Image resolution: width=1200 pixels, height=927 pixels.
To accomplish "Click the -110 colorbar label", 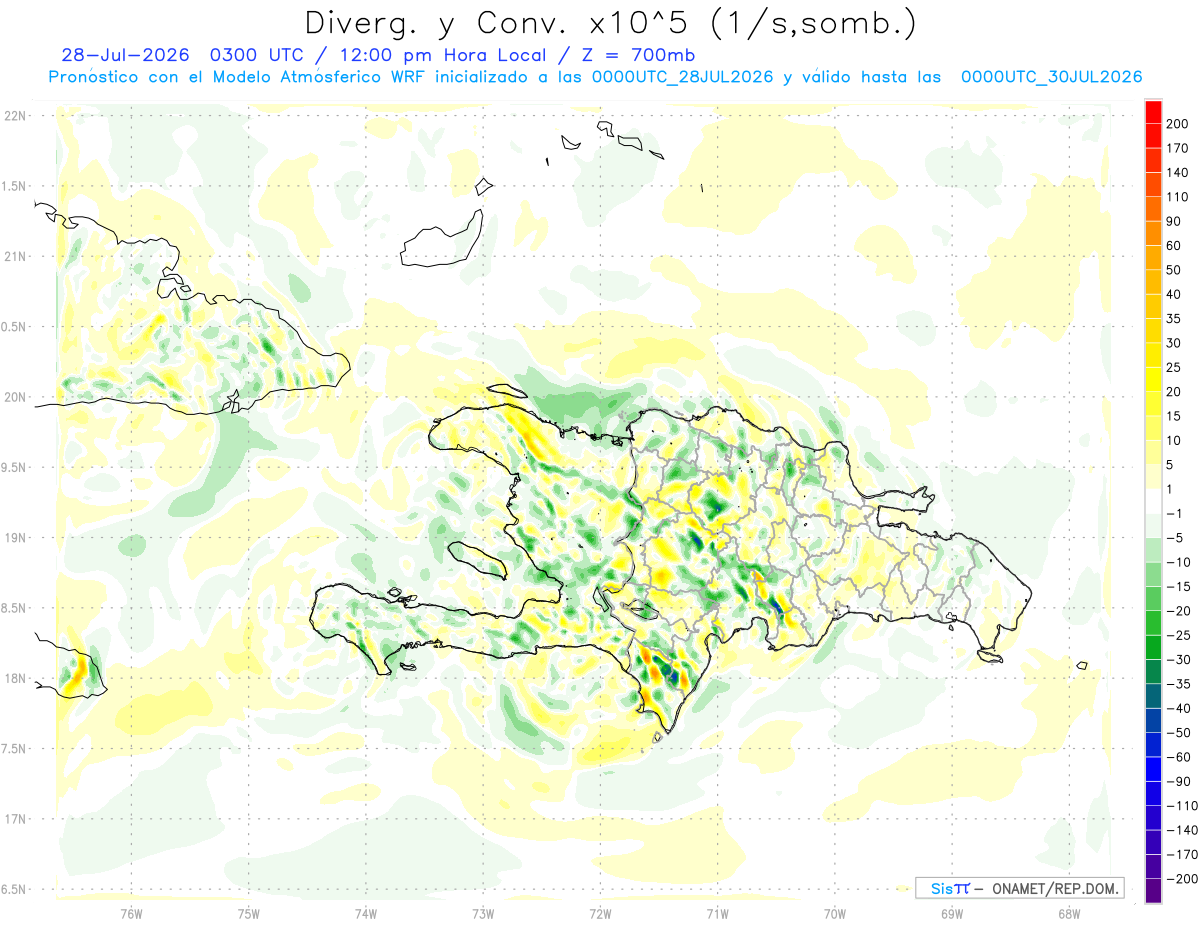I will [x=1183, y=806].
